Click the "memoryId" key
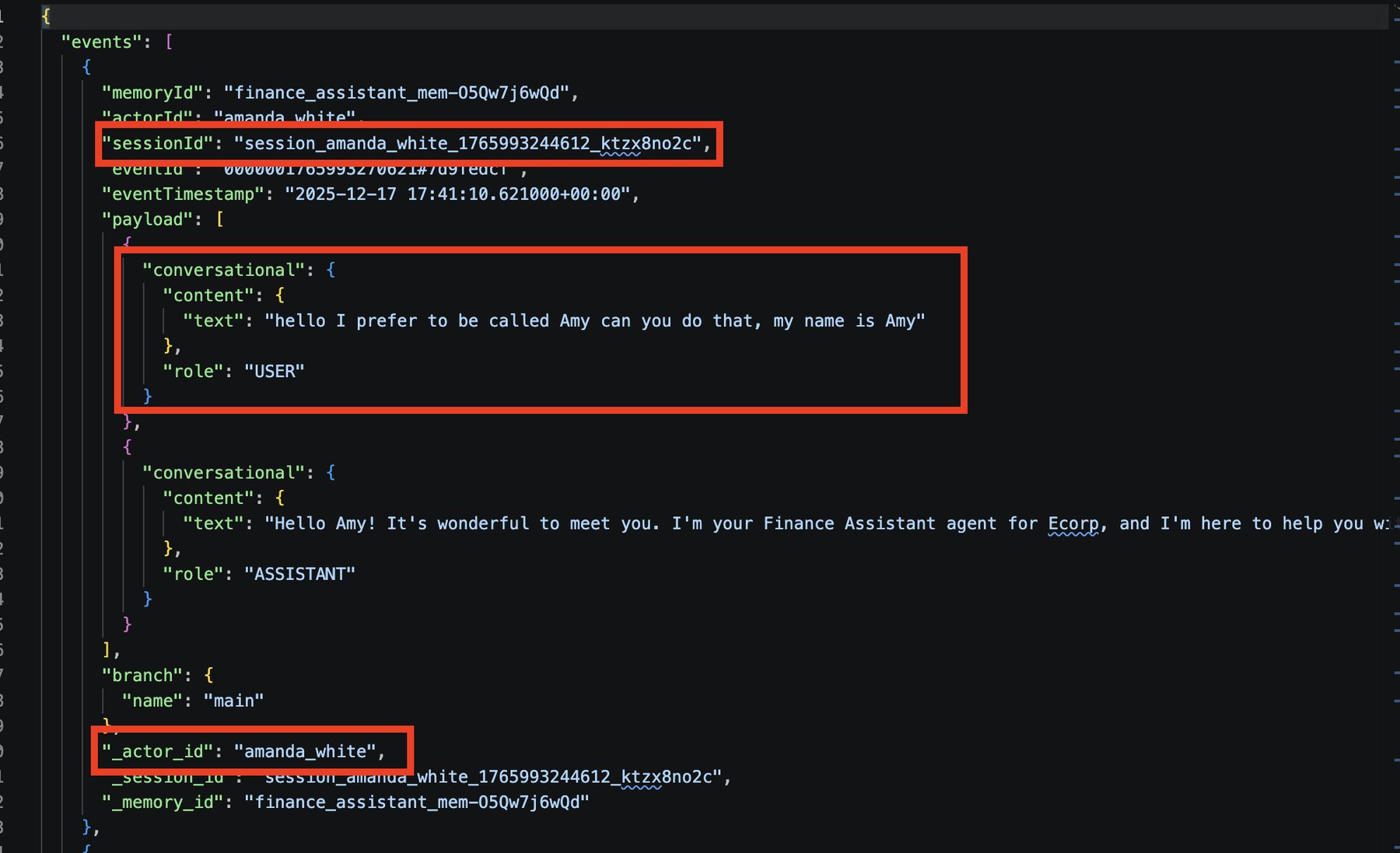This screenshot has width=1400, height=853. (x=152, y=93)
